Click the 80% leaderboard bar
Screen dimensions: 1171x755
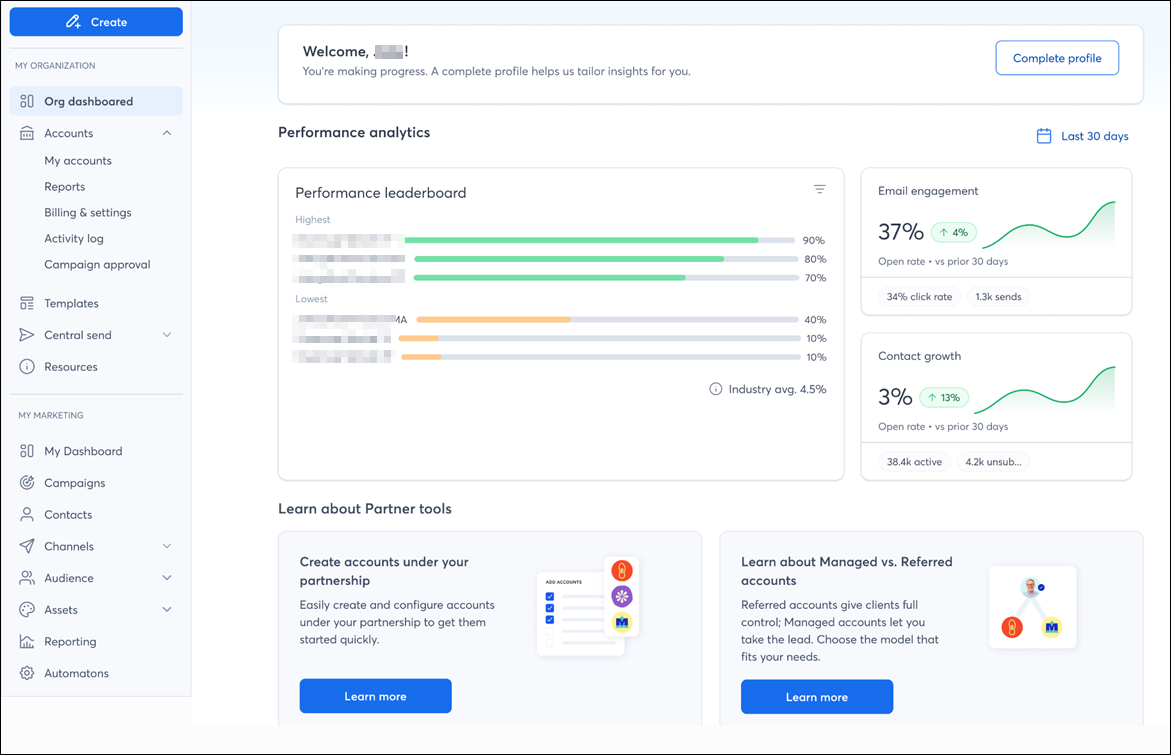pos(606,259)
